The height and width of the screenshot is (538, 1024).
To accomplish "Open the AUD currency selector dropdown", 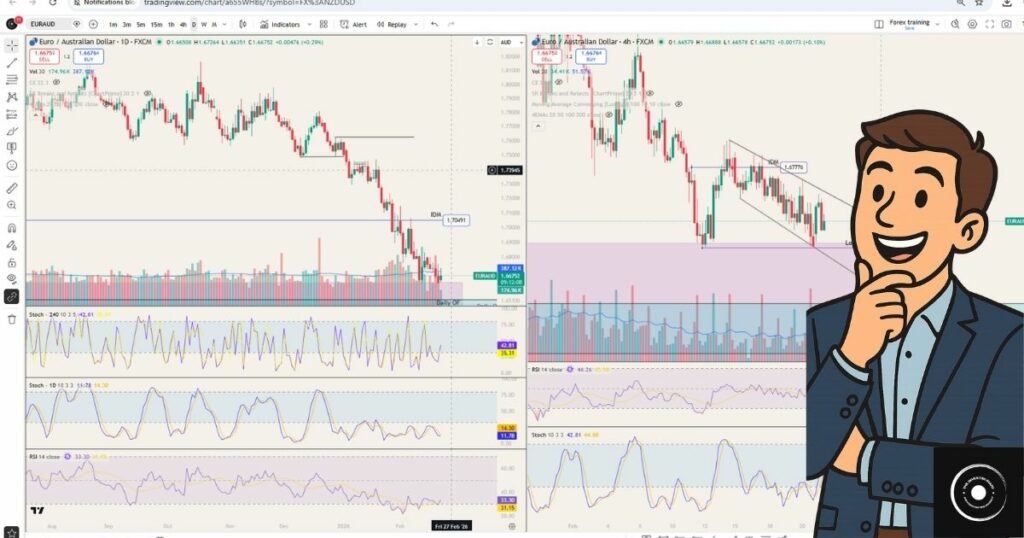I will (506, 42).
